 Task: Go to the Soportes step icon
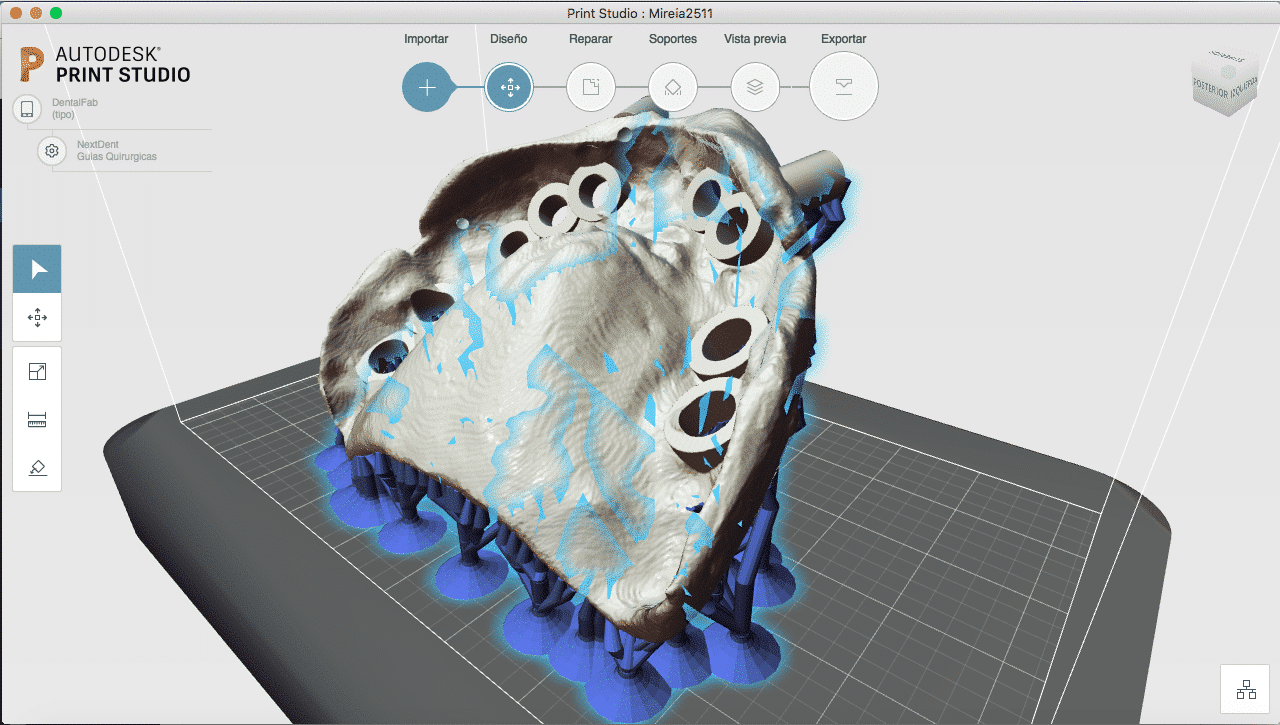point(673,87)
